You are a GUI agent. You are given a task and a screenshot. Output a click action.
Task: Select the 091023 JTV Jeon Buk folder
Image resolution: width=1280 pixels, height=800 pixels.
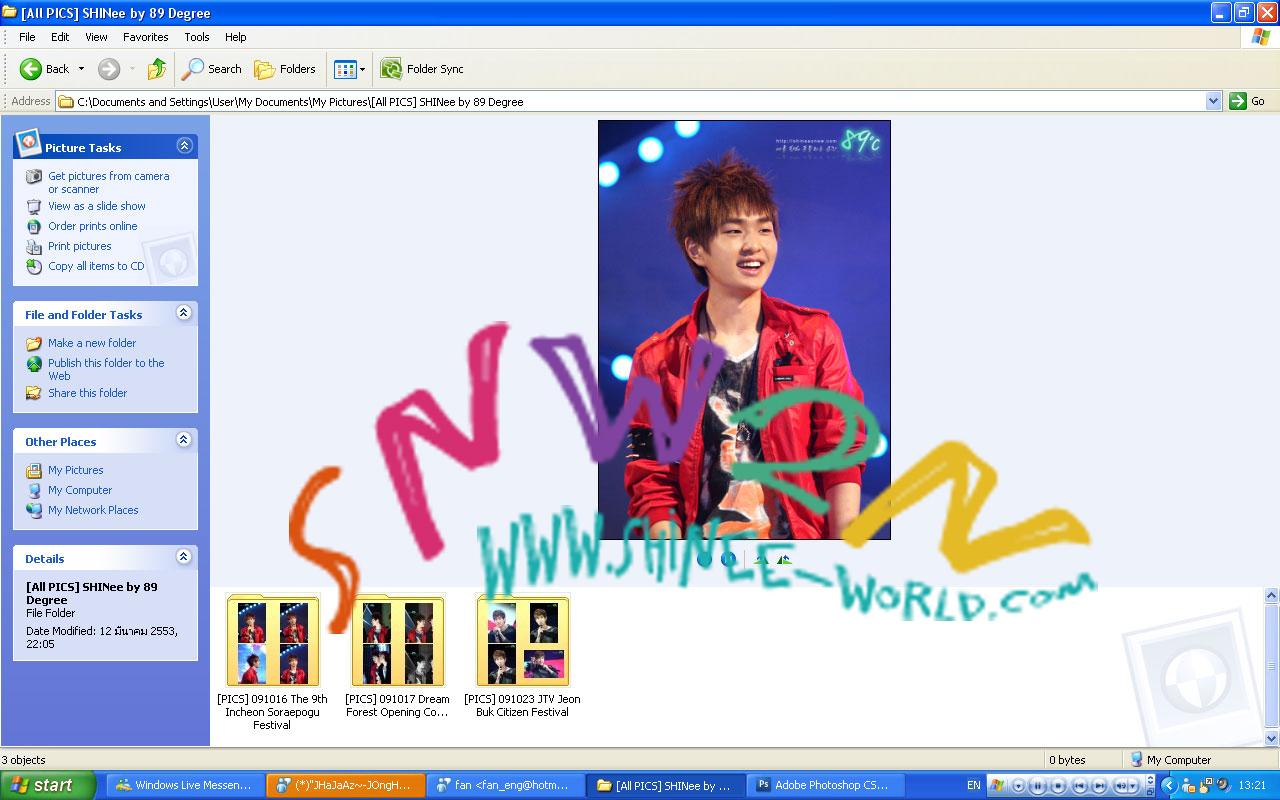coord(522,656)
